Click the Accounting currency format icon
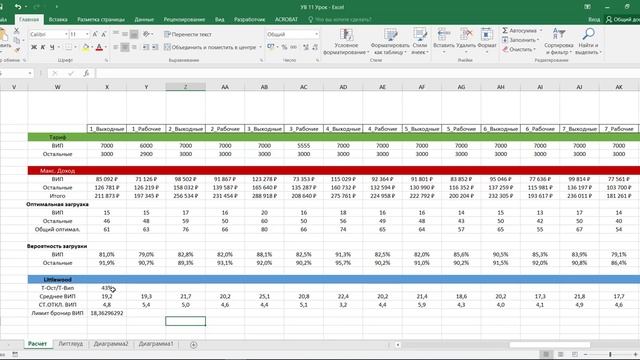640x360 pixels. coord(271,47)
